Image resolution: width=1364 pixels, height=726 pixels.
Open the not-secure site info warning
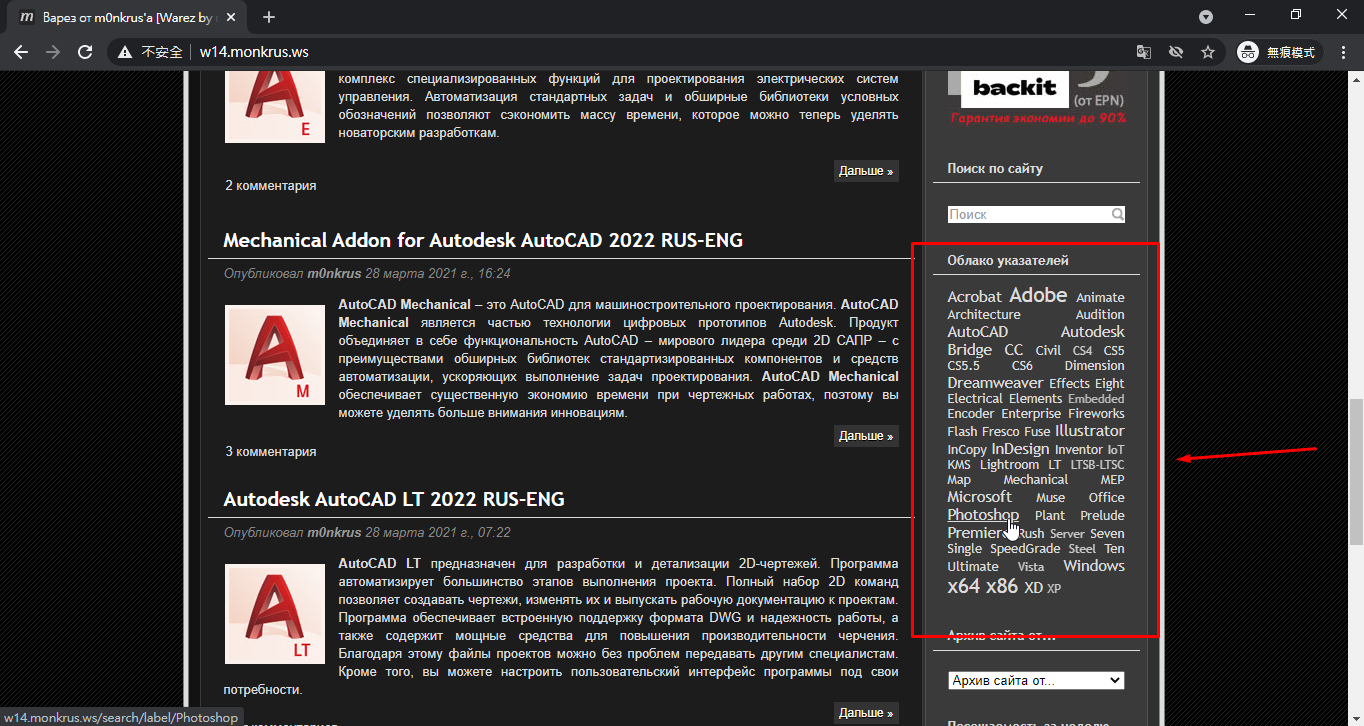151,52
